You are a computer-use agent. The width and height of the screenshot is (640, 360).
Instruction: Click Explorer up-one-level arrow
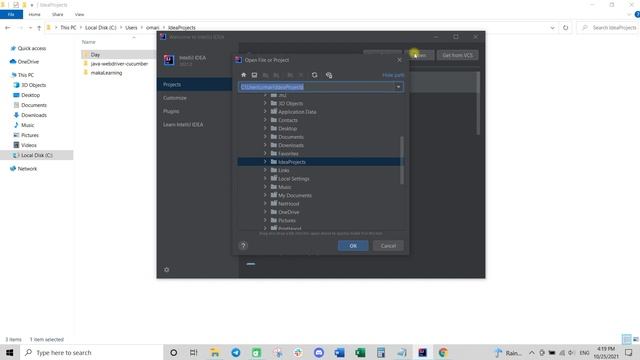coord(39,28)
